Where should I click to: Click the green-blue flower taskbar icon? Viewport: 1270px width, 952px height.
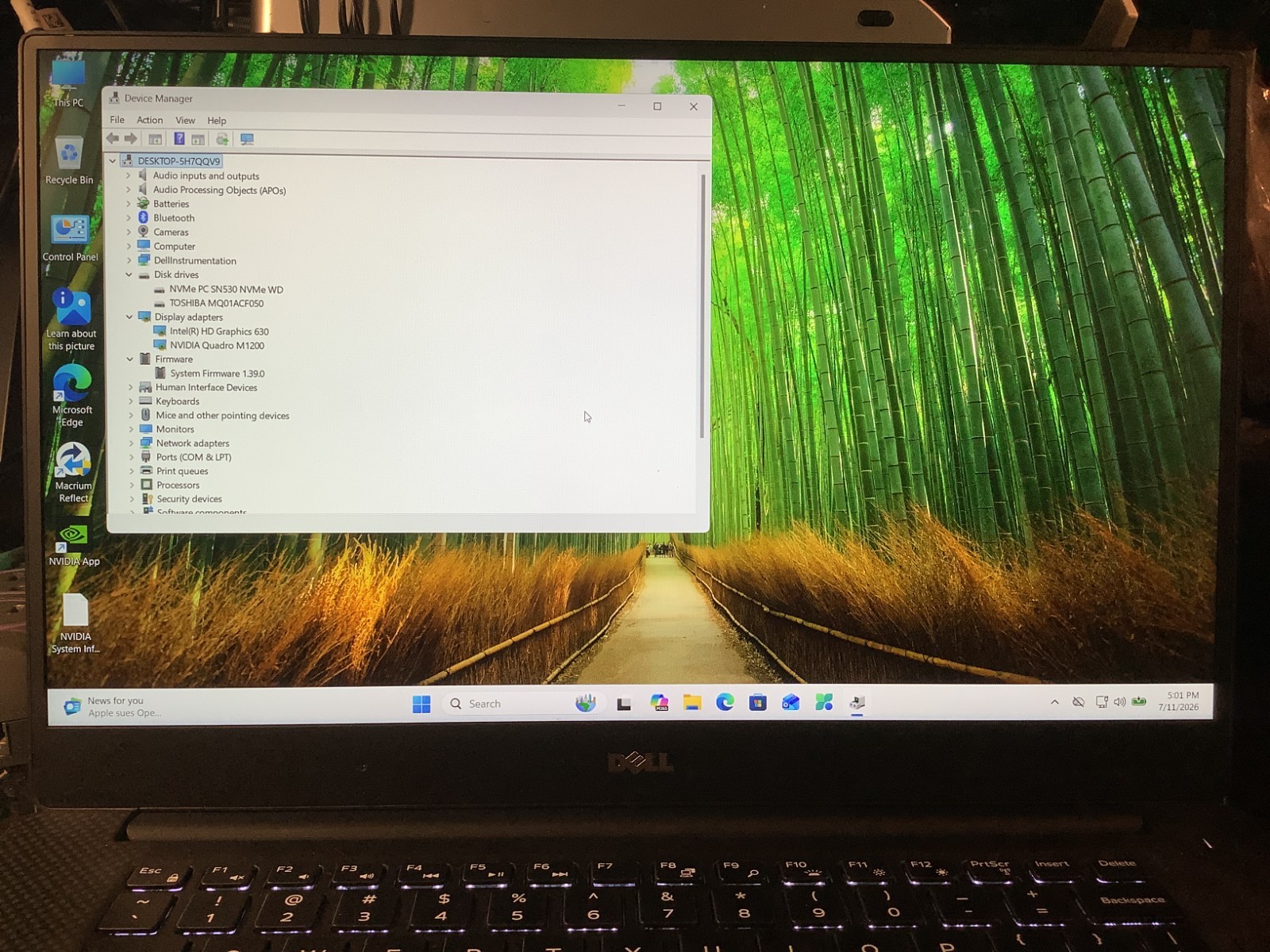824,702
